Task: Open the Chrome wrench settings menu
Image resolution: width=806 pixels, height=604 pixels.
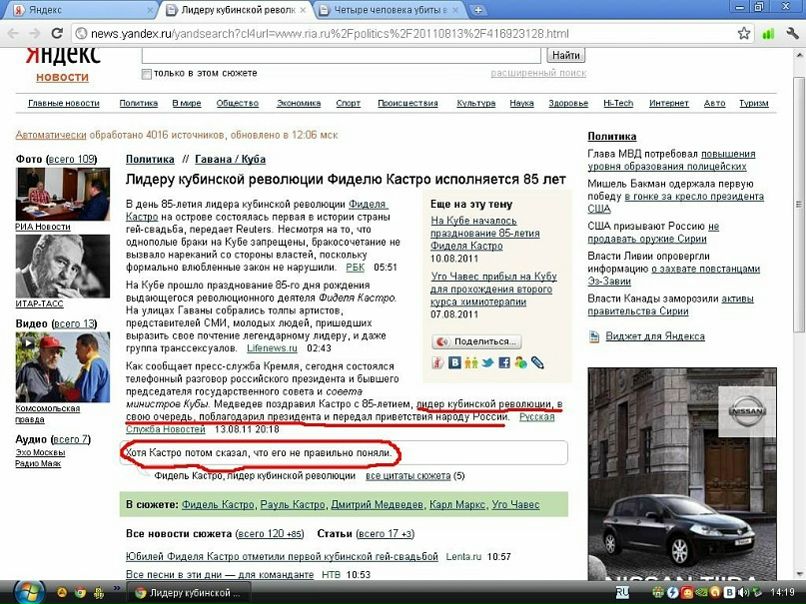Action: 791,33
